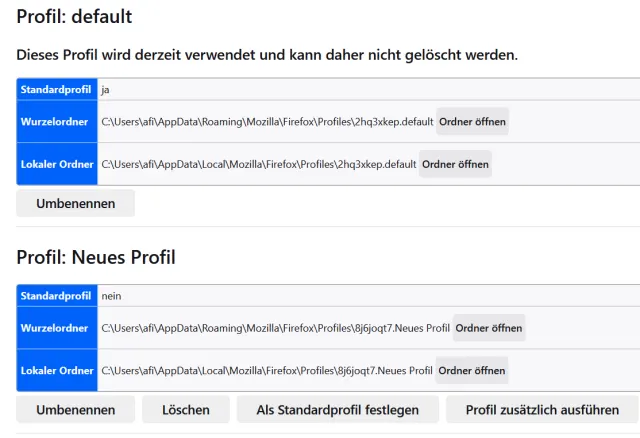Select the Local path ending in 2hq3xkep.default
This screenshot has width=640, height=438.
[x=258, y=164]
